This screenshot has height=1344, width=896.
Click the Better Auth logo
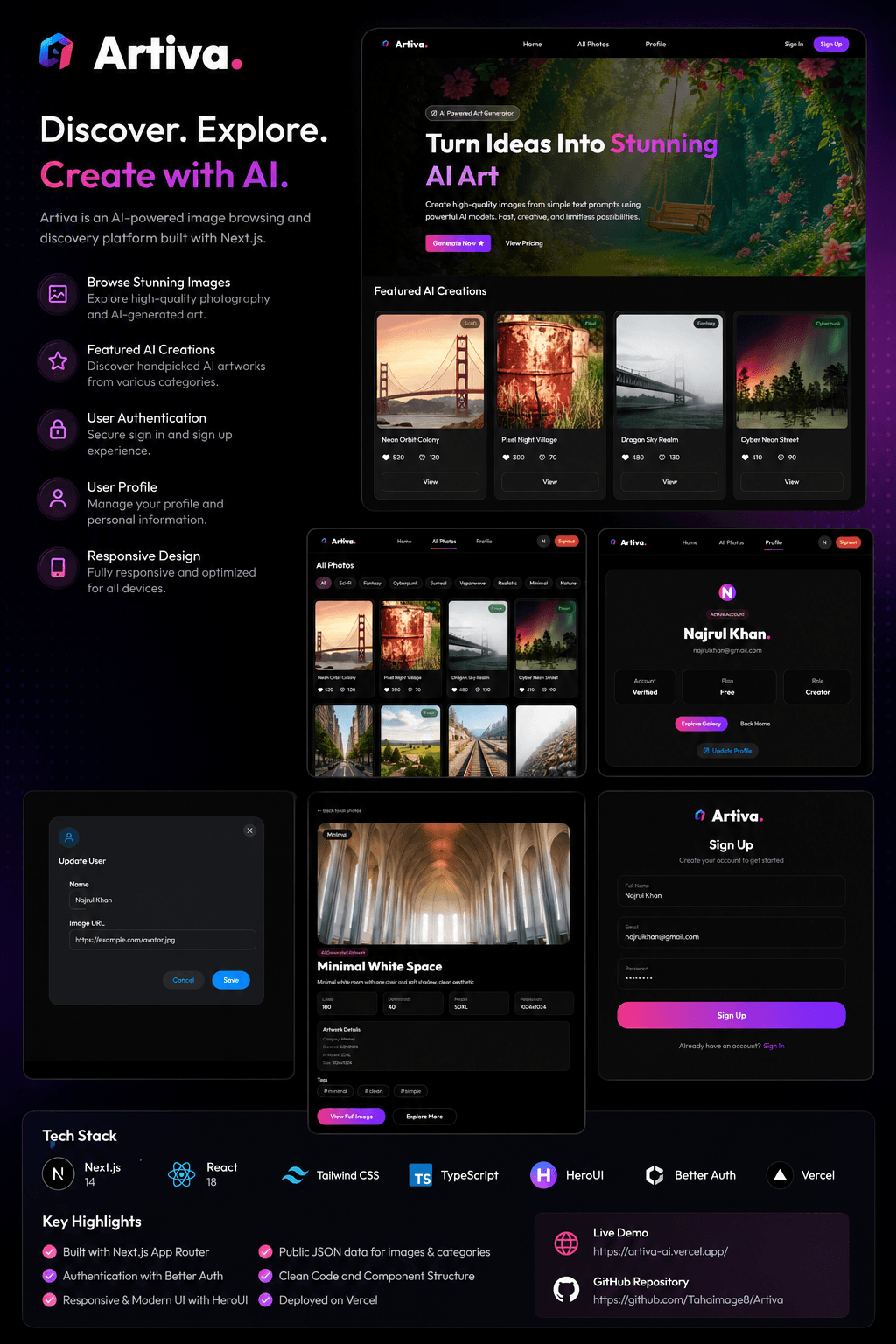point(654,1175)
